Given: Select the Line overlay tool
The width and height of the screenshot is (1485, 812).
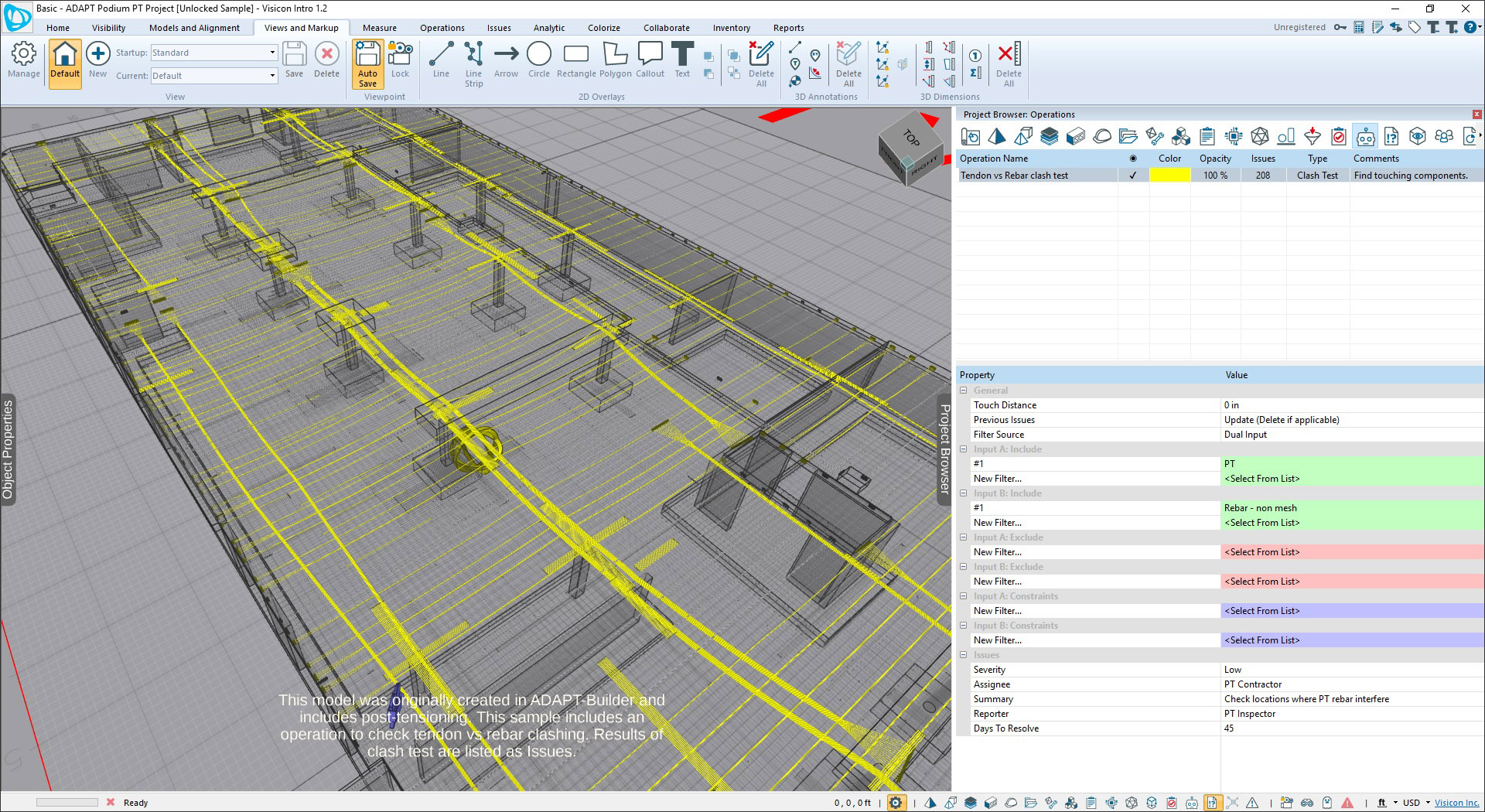Looking at the screenshot, I should [x=441, y=60].
